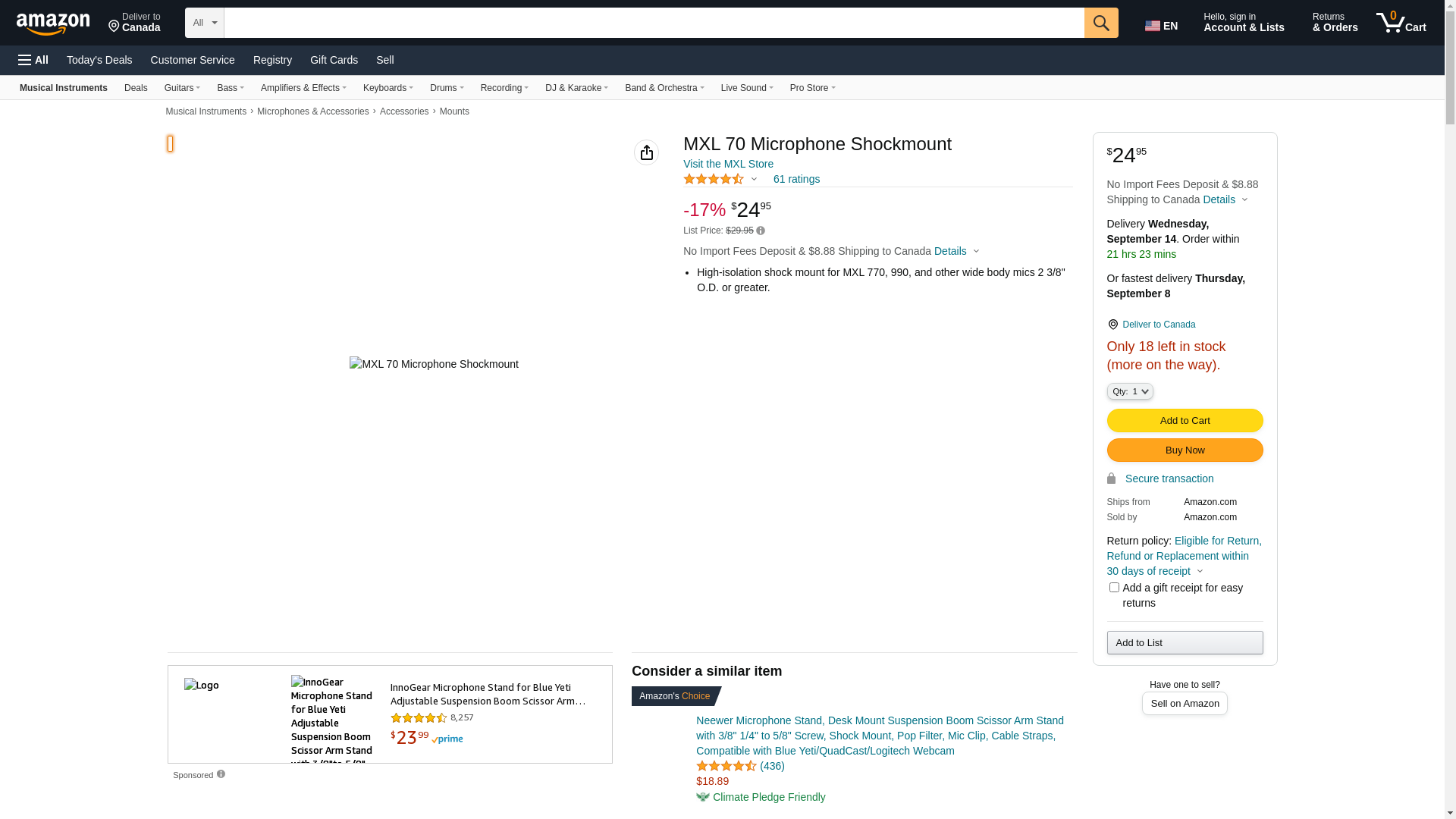Viewport: 1456px width, 819px height.
Task: Open the 61 ratings link
Action: (x=796, y=180)
